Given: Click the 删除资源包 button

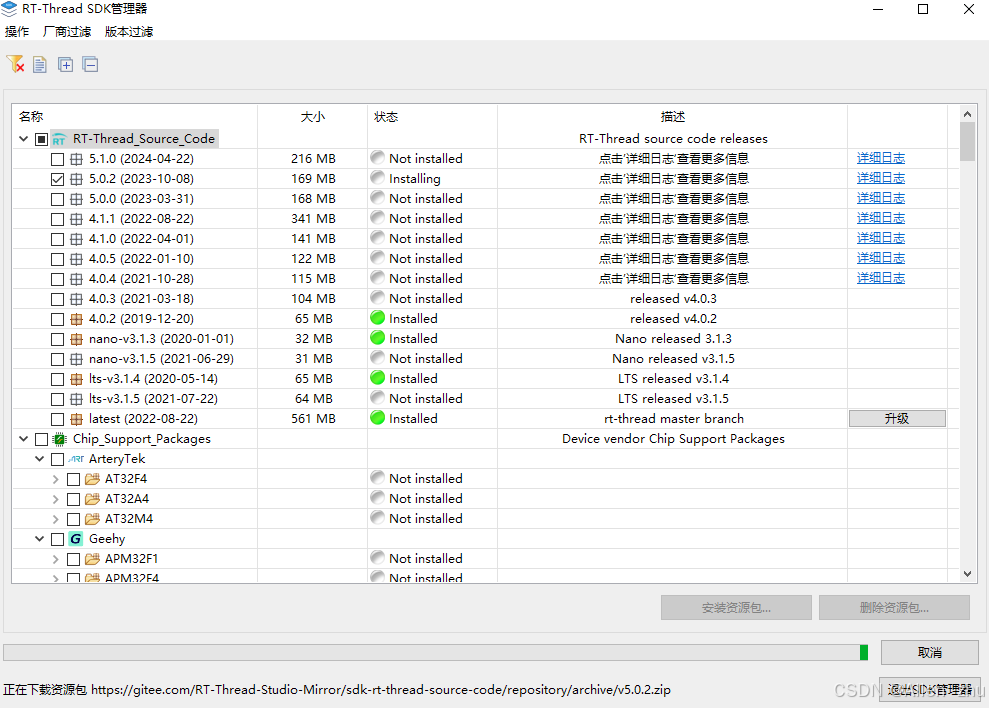Looking at the screenshot, I should click(894, 608).
